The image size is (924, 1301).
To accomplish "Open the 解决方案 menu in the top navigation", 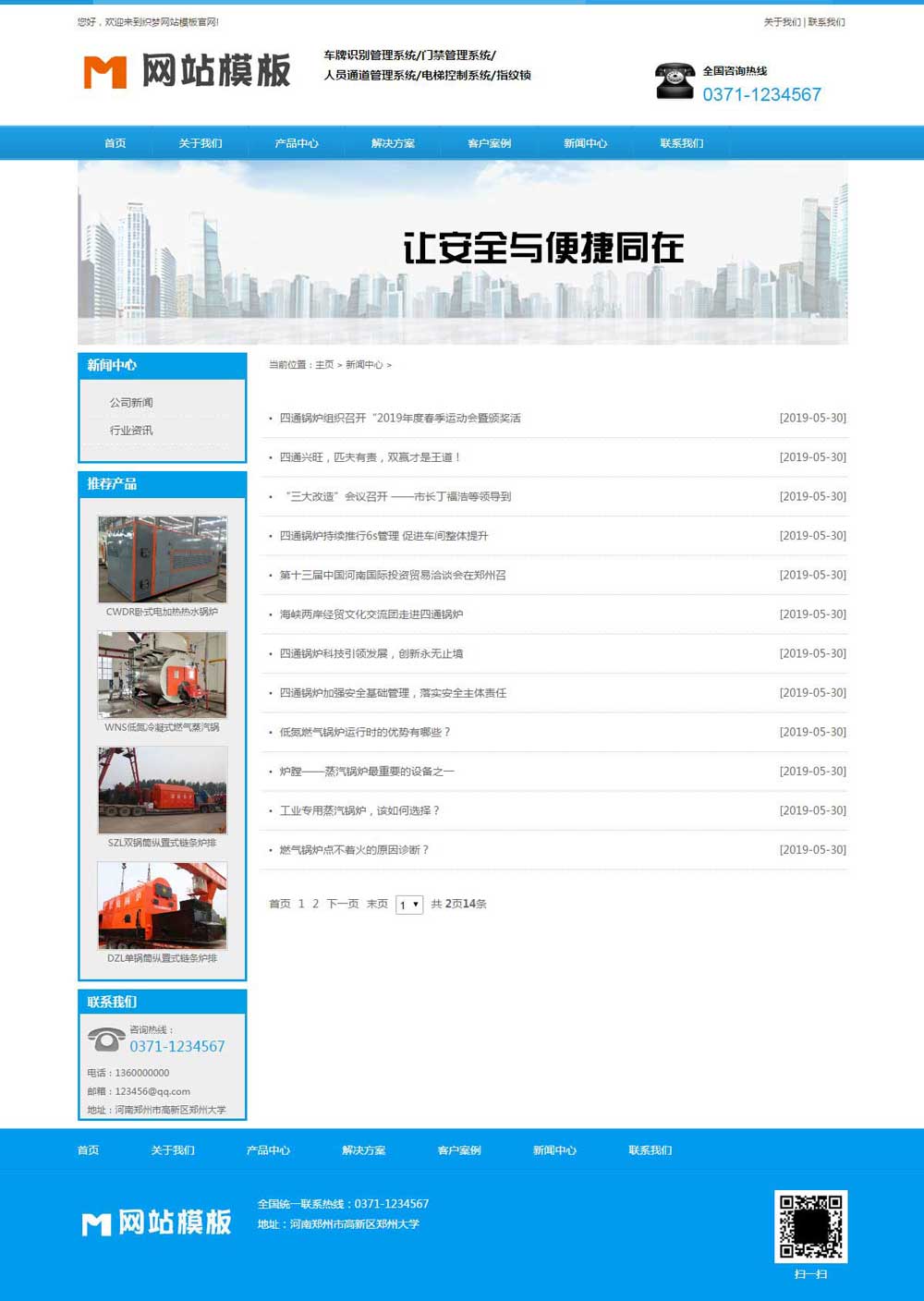I will click(x=392, y=142).
